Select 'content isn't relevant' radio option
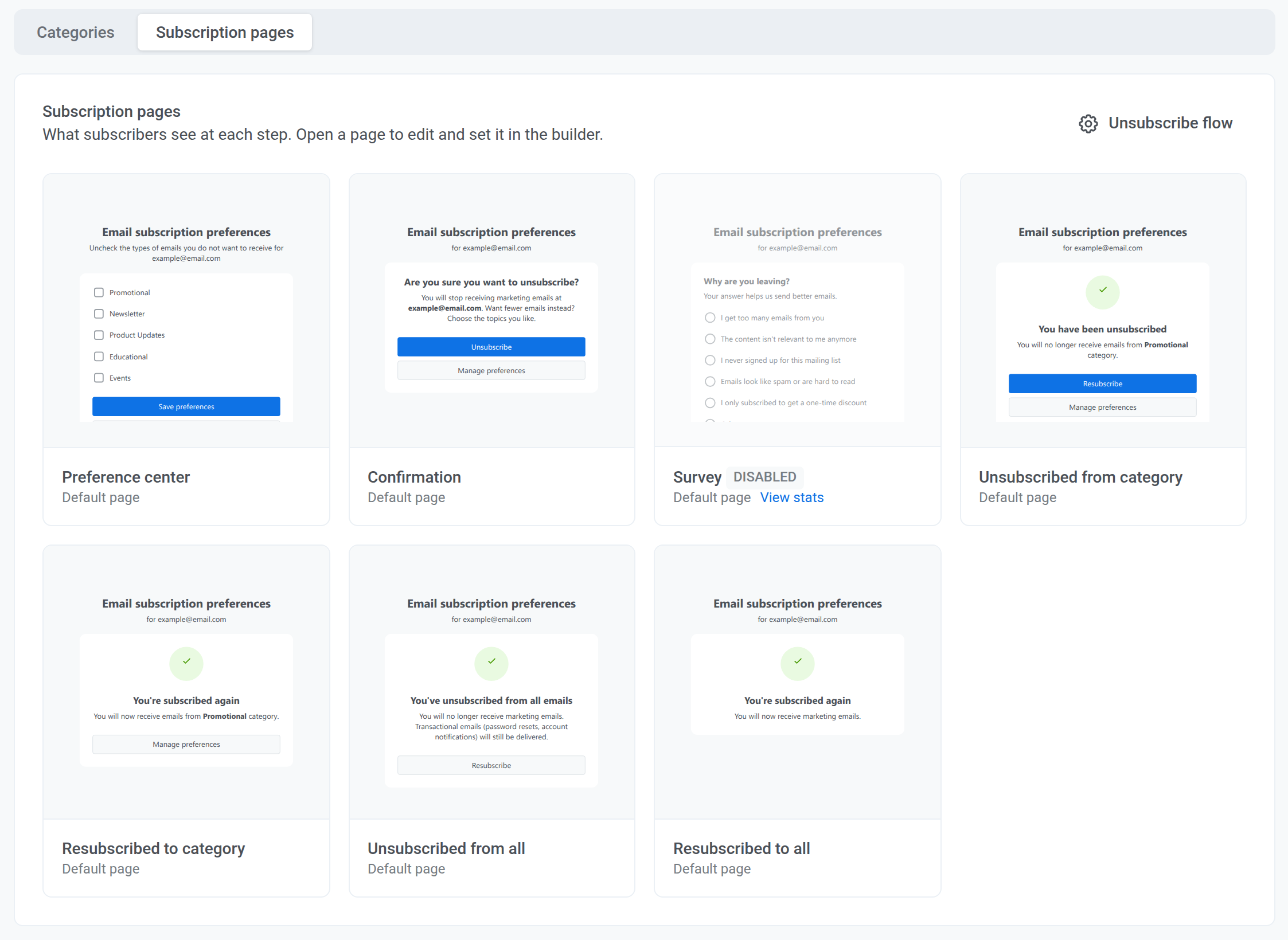This screenshot has height=940, width=1288. pos(710,339)
